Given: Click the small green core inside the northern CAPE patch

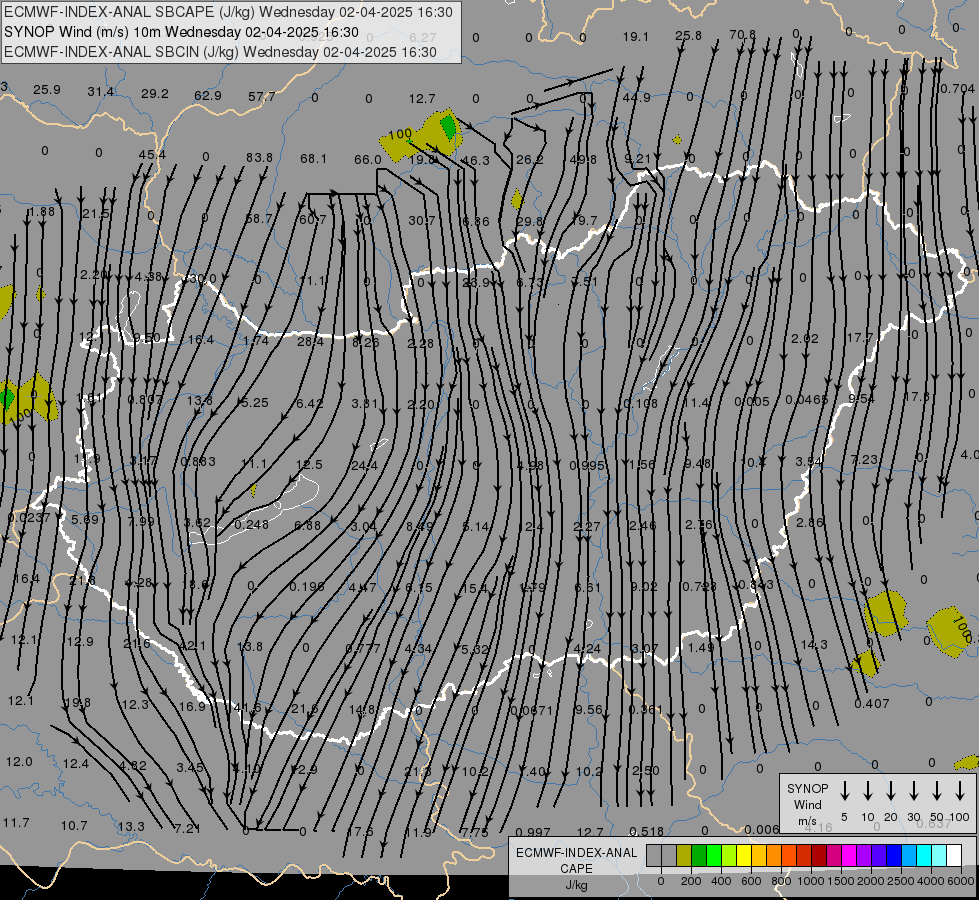Looking at the screenshot, I should [x=448, y=127].
